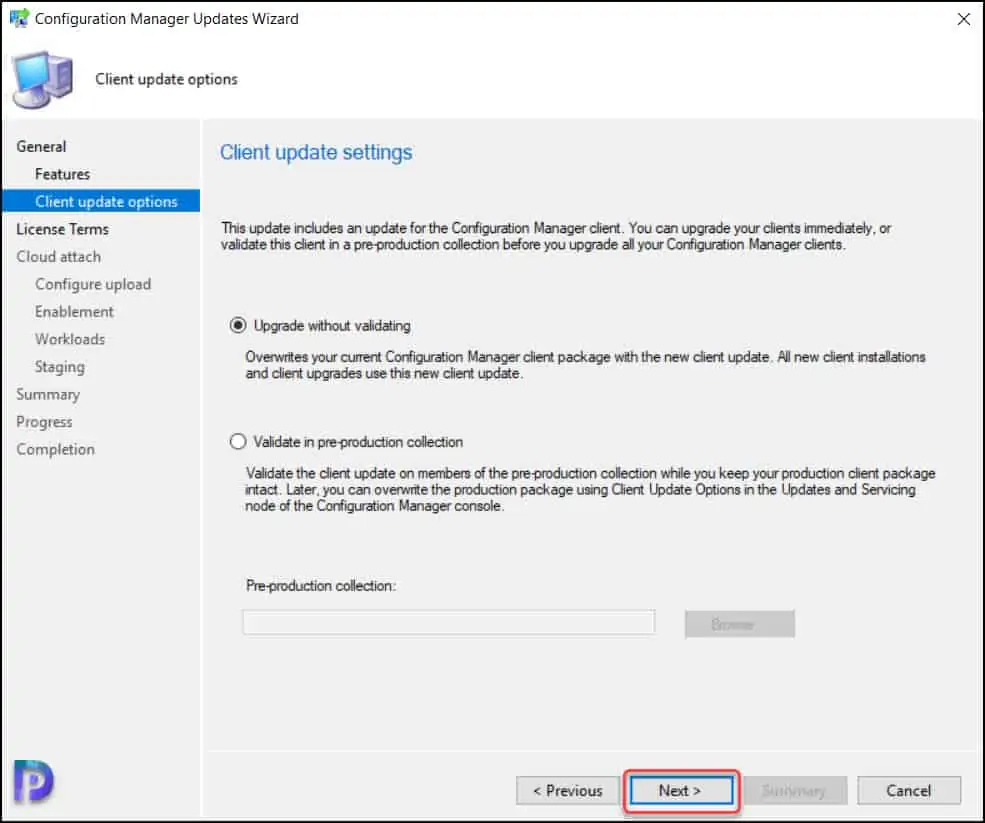The height and width of the screenshot is (823, 985).
Task: Click the Client update settings heading
Action: (x=316, y=153)
